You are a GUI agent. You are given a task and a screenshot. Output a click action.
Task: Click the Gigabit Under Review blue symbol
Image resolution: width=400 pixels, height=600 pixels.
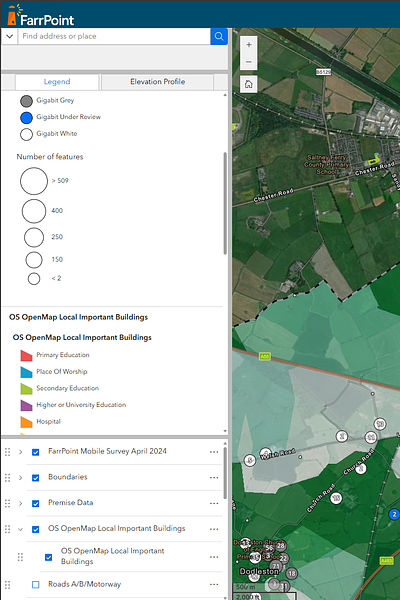pos(26,118)
